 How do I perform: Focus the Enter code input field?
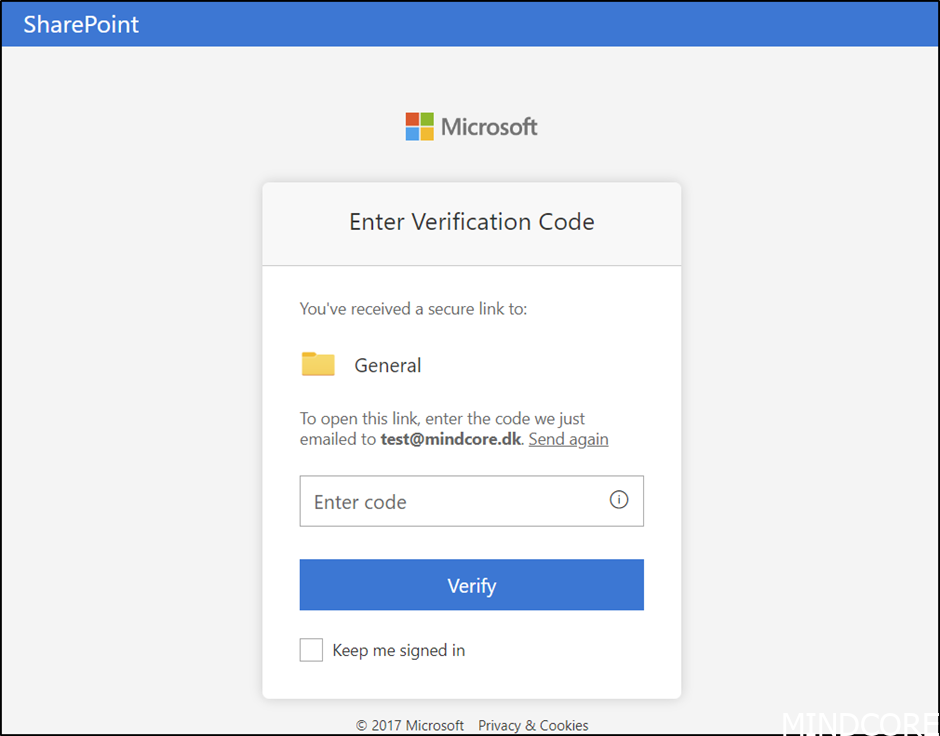[x=472, y=501]
